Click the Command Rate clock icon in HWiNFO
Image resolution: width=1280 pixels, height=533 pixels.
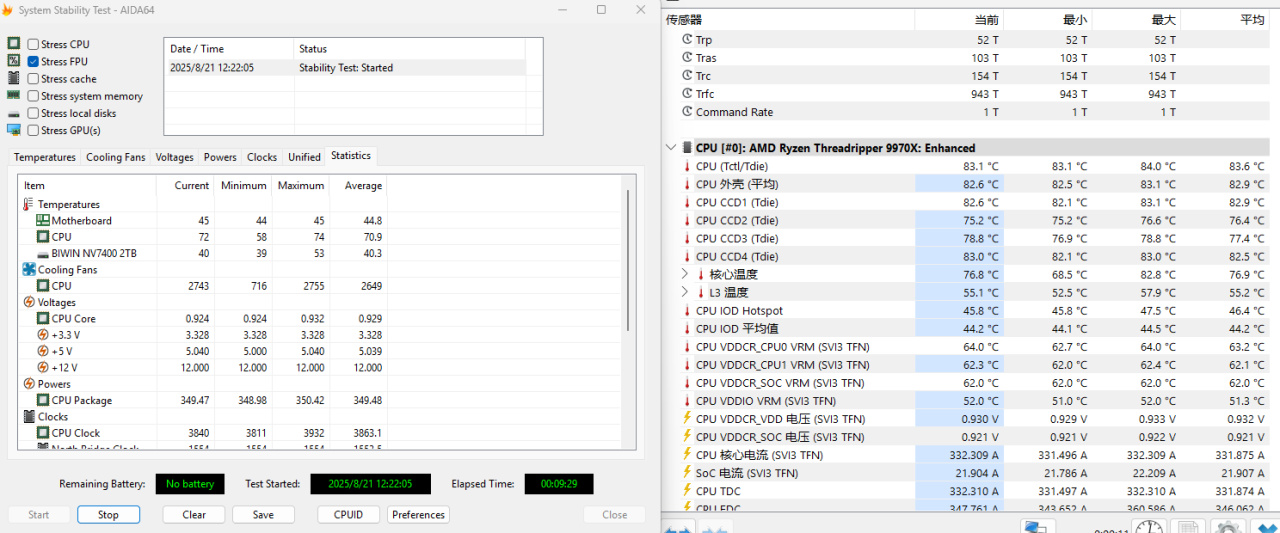[x=687, y=112]
